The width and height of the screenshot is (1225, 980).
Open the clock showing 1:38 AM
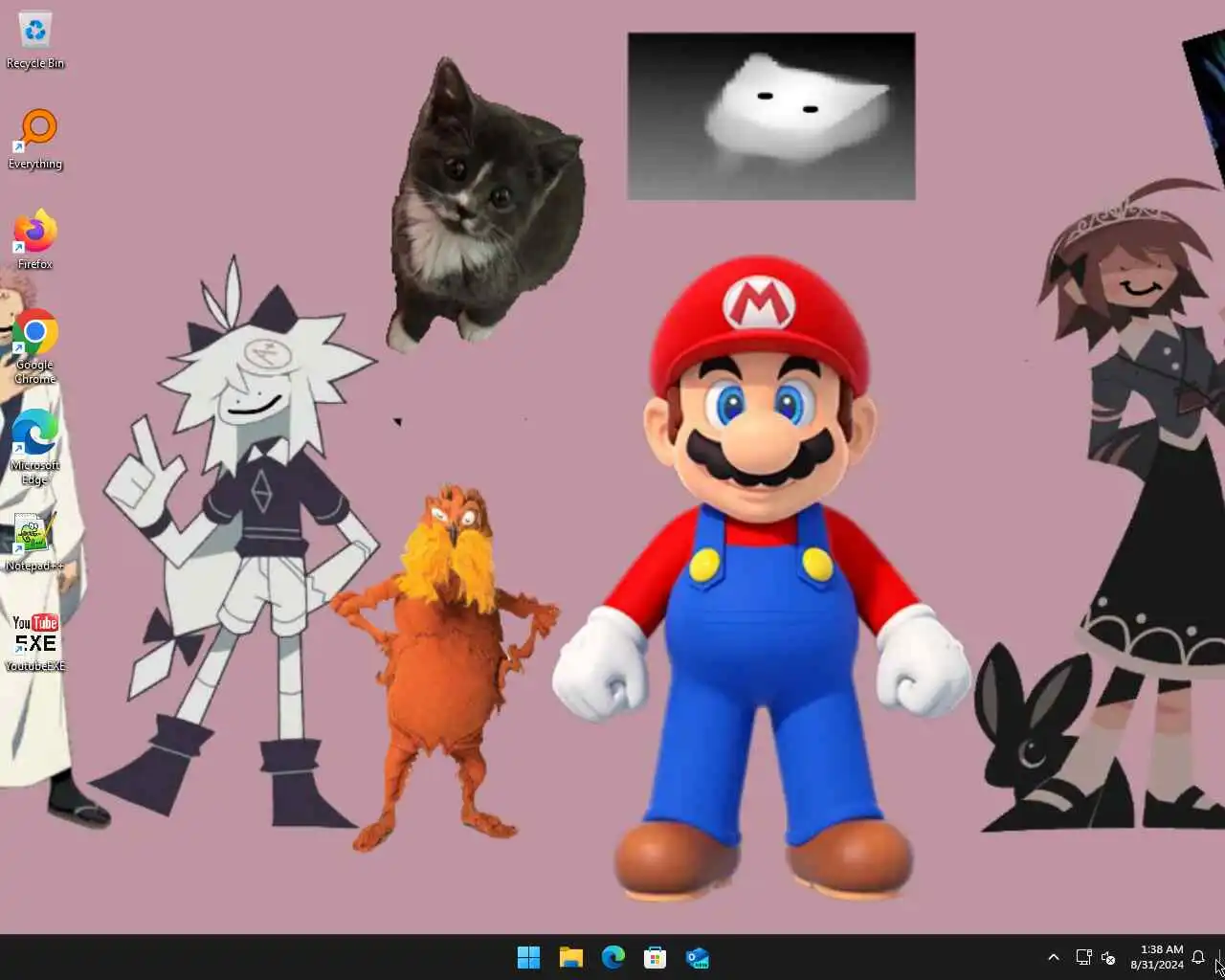(x=1157, y=957)
